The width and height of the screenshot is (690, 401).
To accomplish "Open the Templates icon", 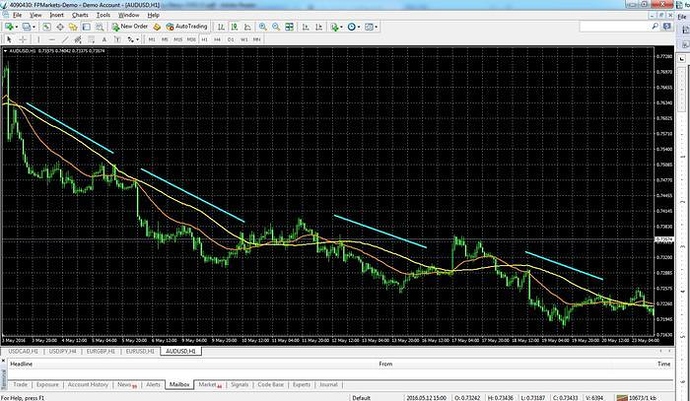I will [x=368, y=27].
